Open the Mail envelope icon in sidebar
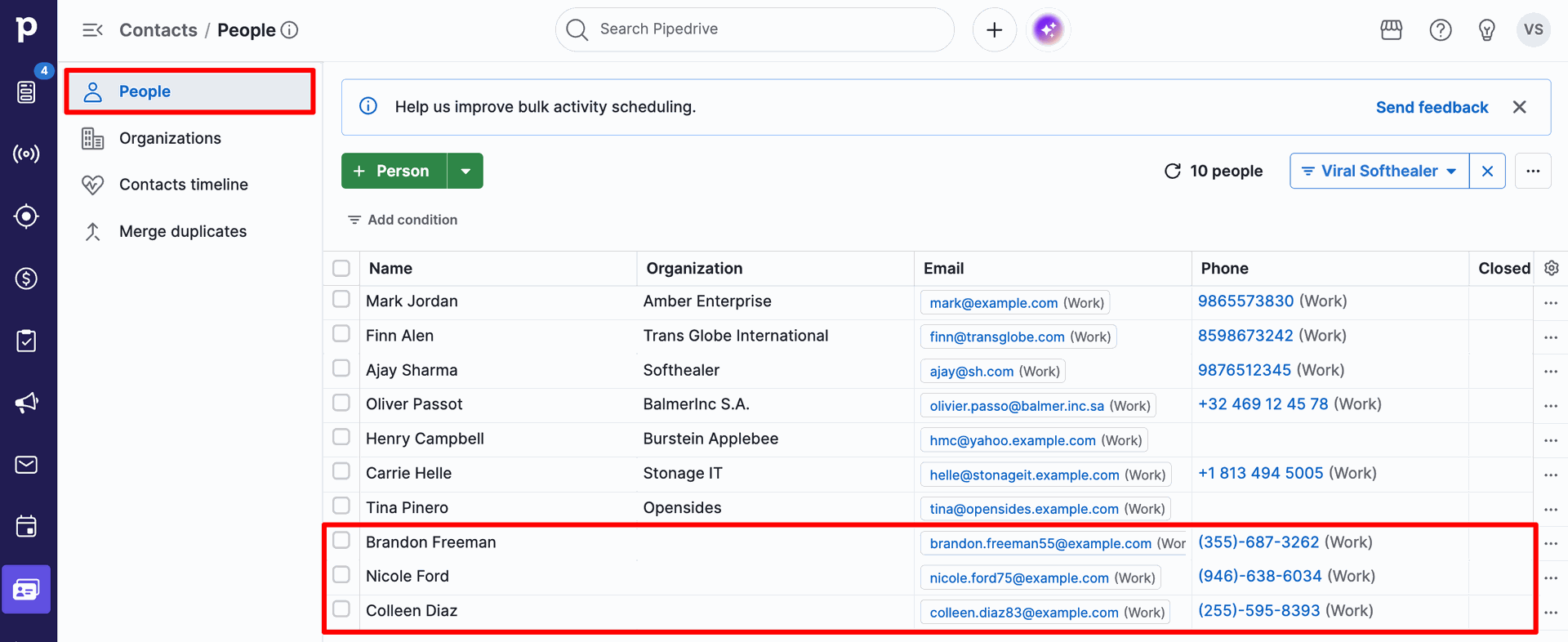The image size is (1568, 642). click(26, 465)
